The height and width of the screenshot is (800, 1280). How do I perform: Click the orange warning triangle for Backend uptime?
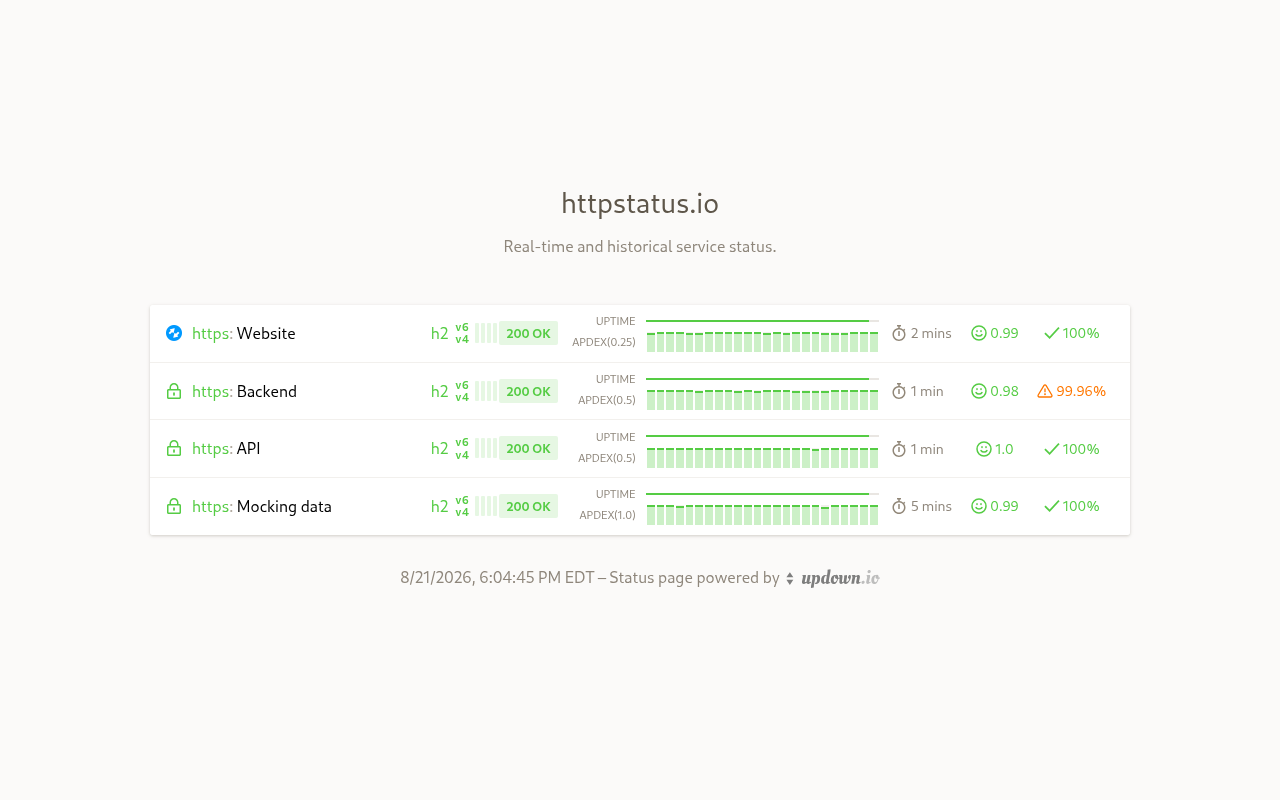(x=1045, y=391)
